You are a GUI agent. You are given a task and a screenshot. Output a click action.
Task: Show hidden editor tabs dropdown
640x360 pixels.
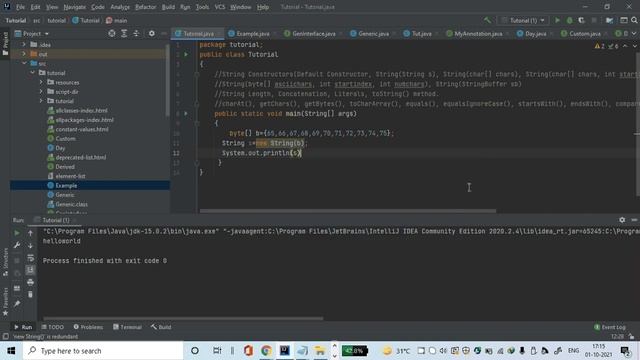pos(634,33)
